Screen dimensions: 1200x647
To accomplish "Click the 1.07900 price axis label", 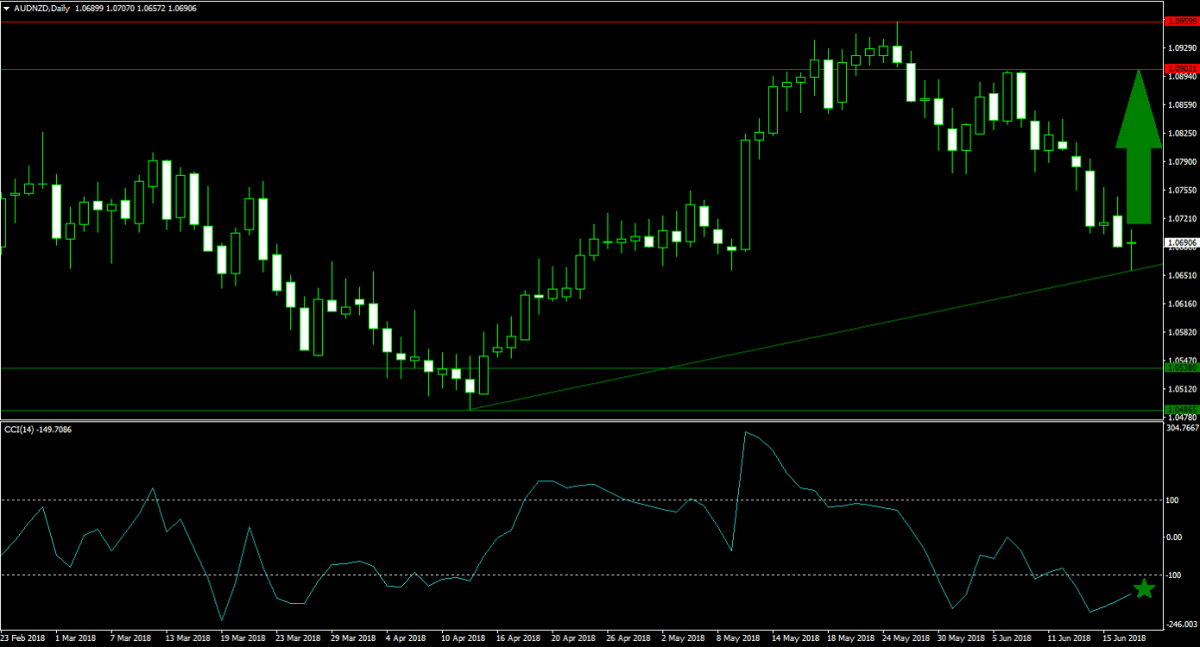I will click(1182, 161).
